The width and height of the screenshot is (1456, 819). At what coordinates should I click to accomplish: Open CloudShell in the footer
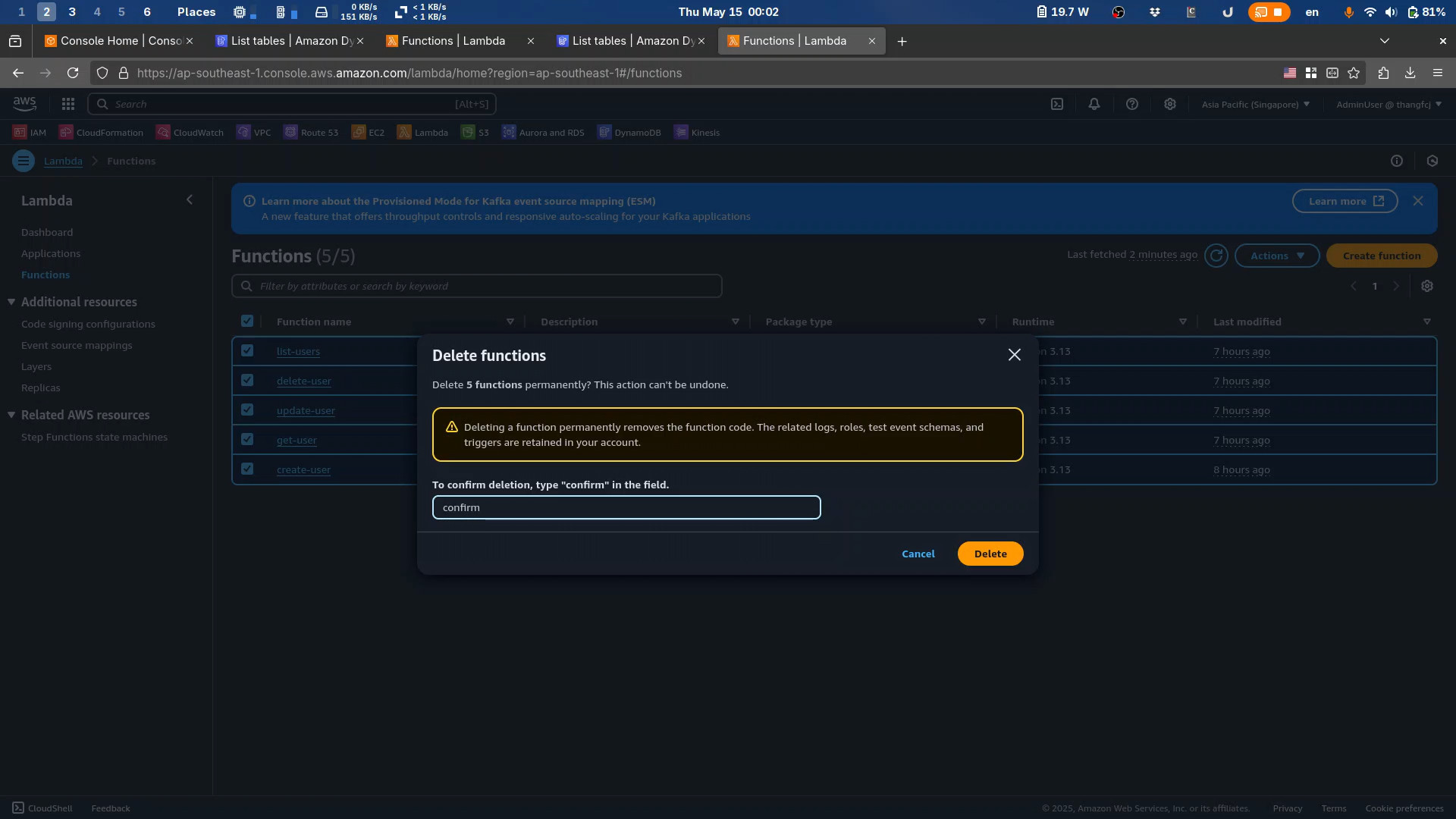[x=42, y=808]
